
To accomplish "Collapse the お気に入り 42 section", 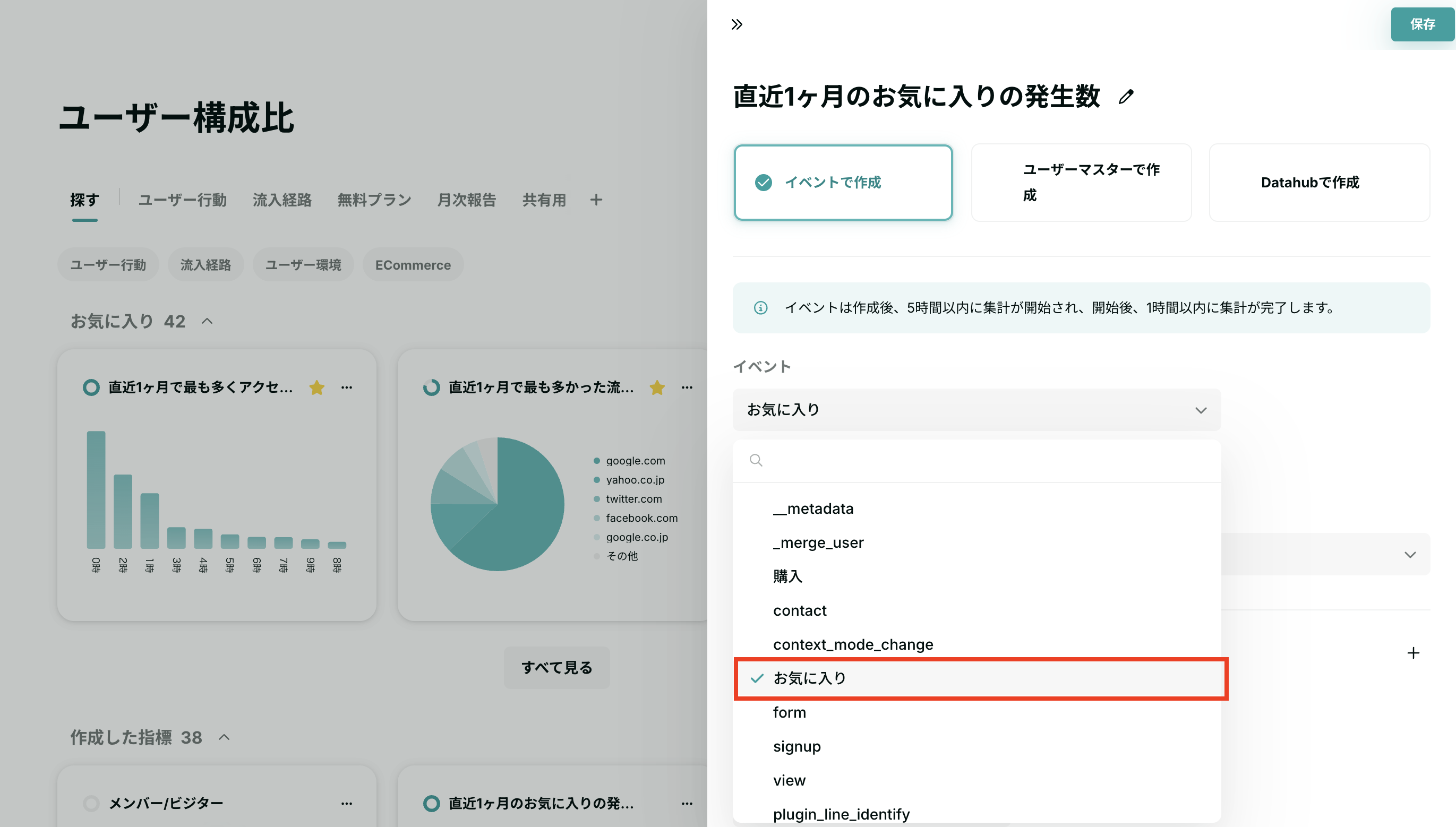I will (207, 322).
